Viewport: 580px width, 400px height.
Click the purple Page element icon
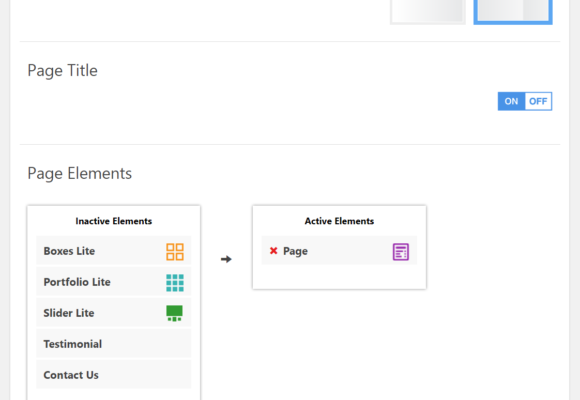click(x=401, y=252)
